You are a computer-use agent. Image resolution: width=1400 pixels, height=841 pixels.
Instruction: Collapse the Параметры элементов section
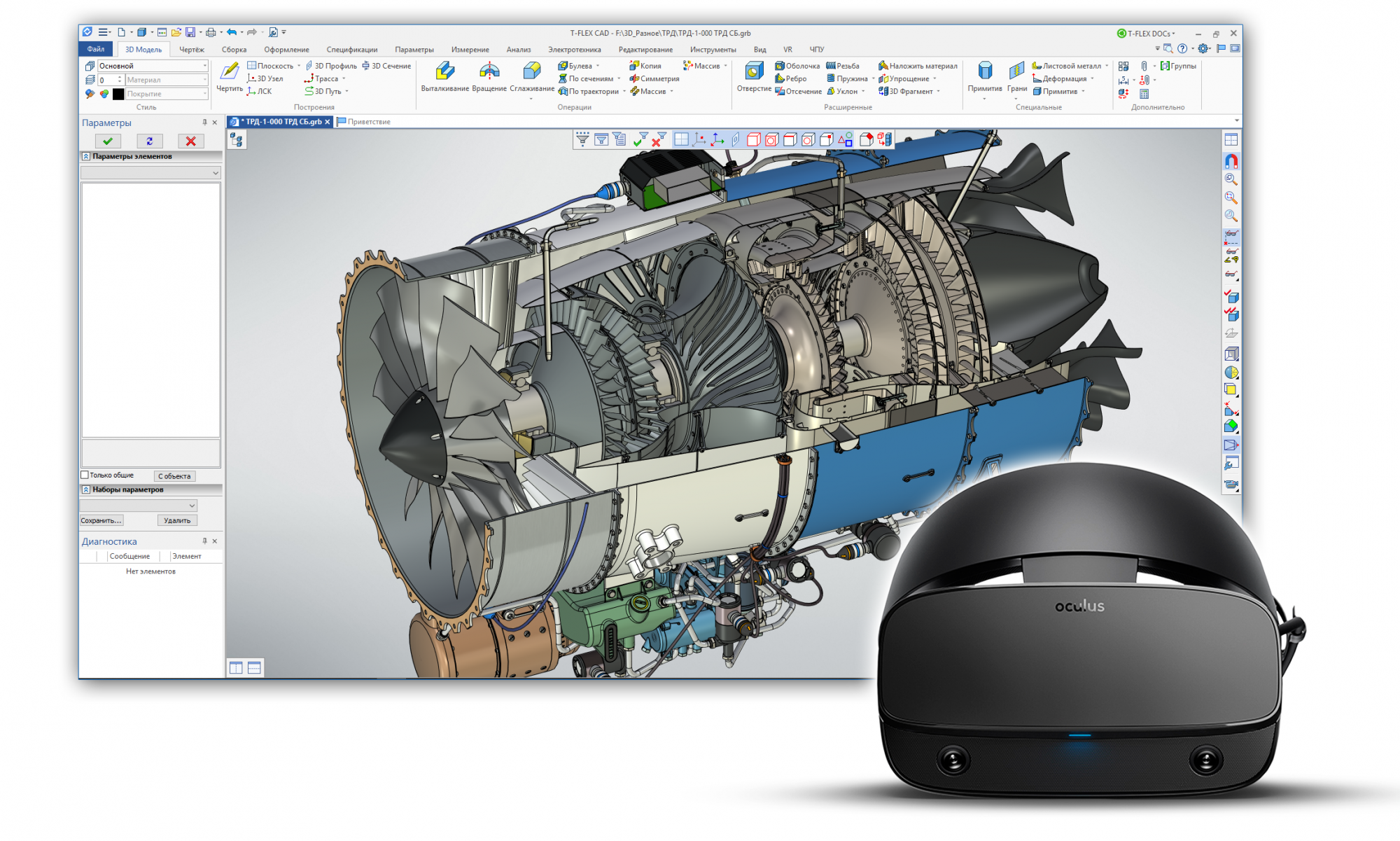(x=86, y=156)
